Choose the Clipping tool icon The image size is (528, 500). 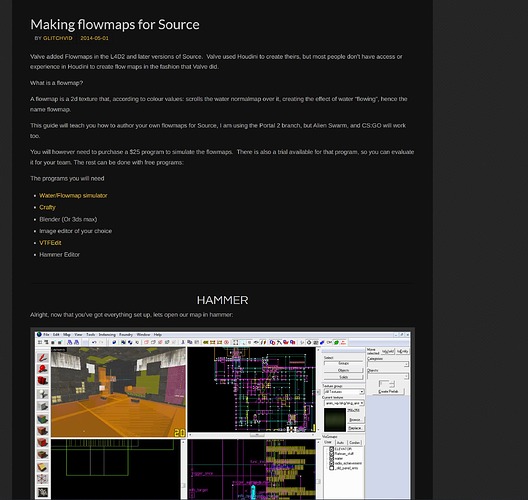point(42,467)
